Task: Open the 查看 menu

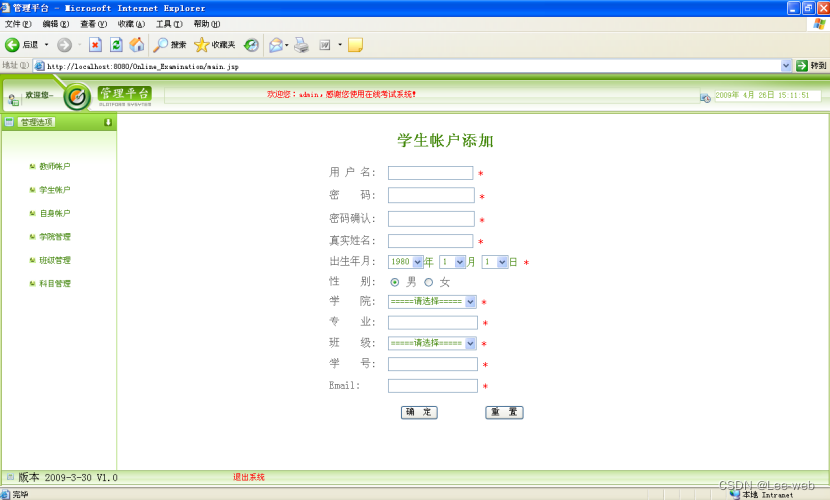Action: coord(93,24)
